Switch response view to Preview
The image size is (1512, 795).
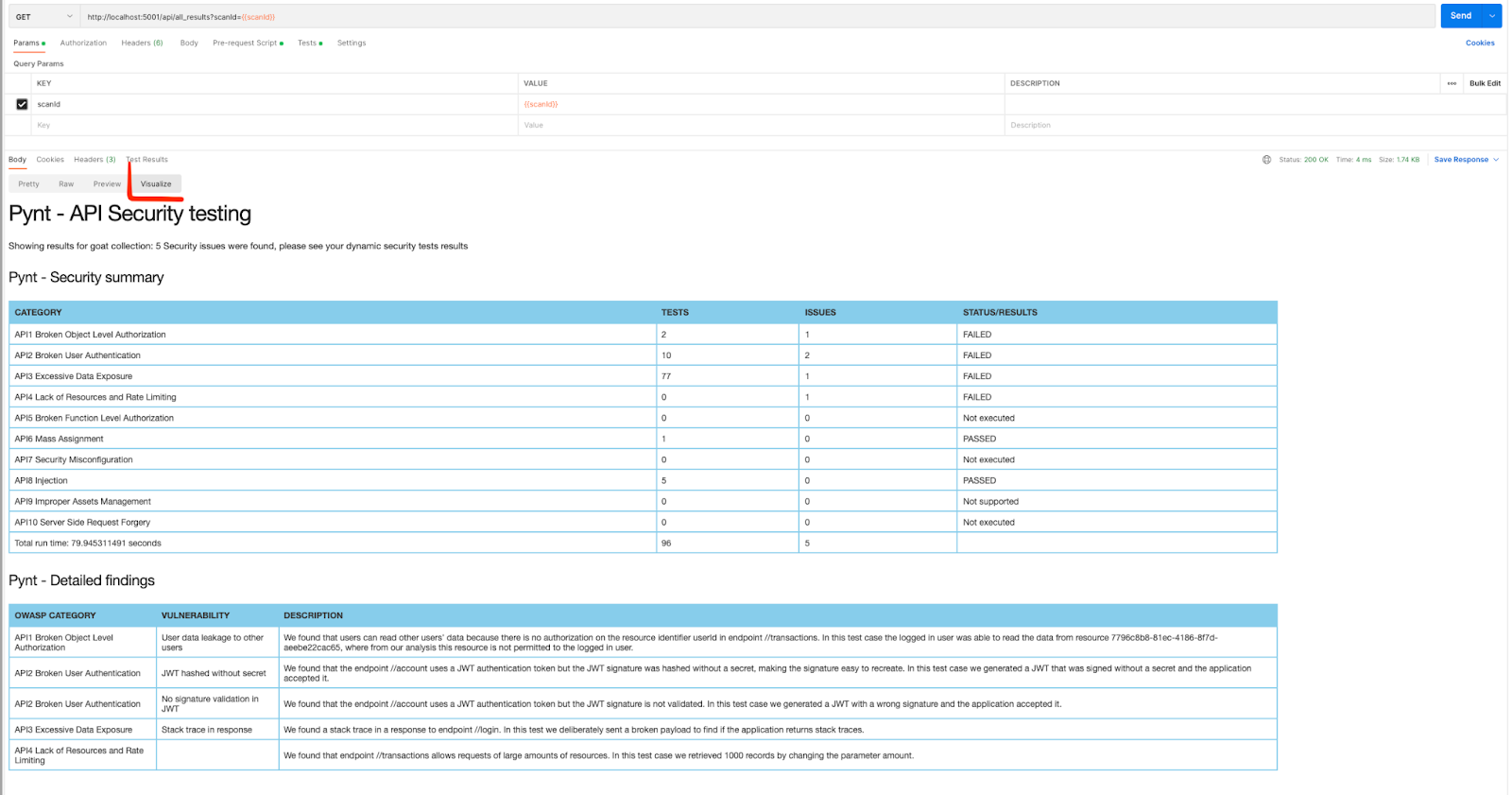[x=107, y=184]
